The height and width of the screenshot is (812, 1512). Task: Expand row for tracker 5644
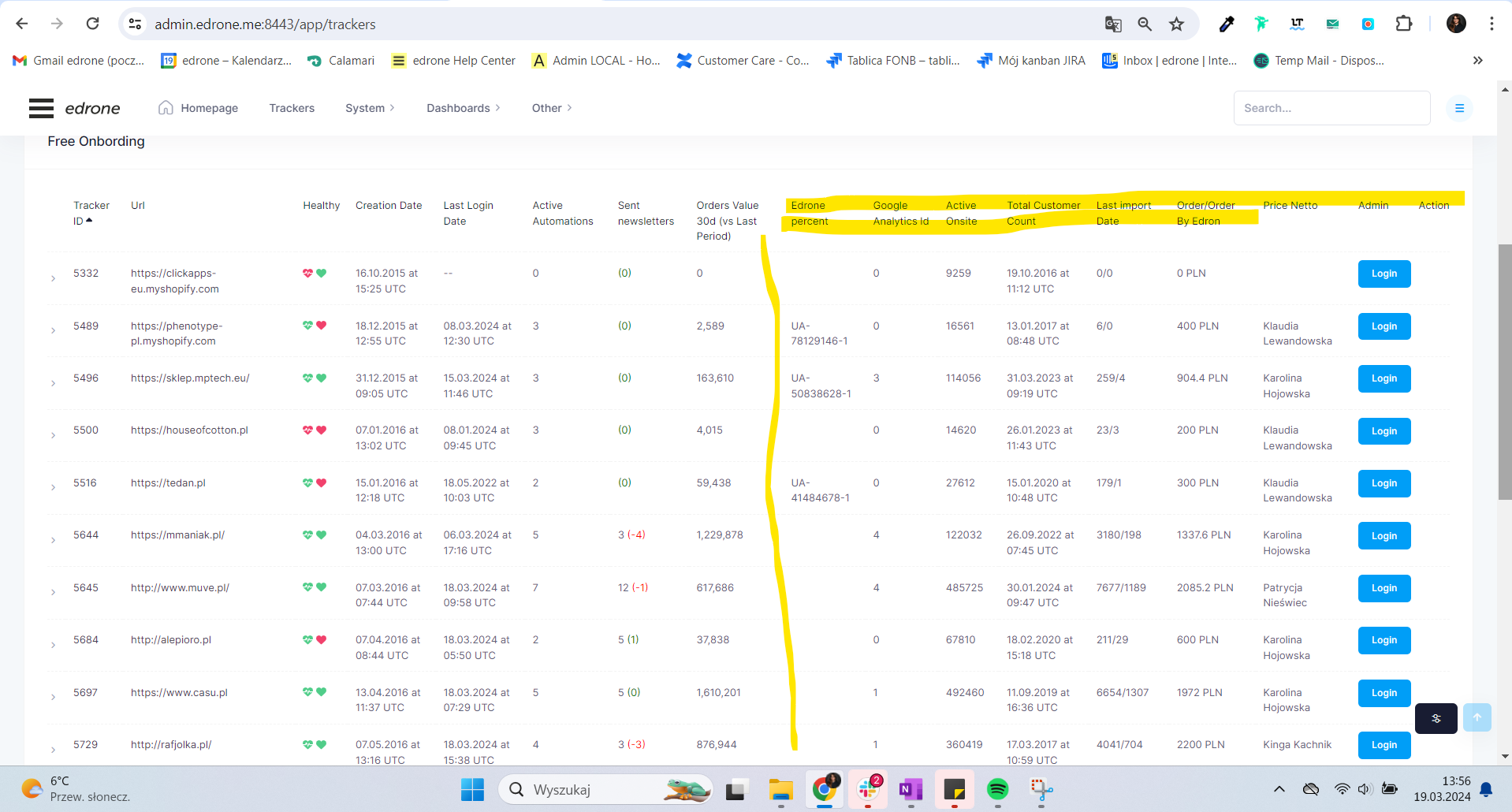point(53,540)
